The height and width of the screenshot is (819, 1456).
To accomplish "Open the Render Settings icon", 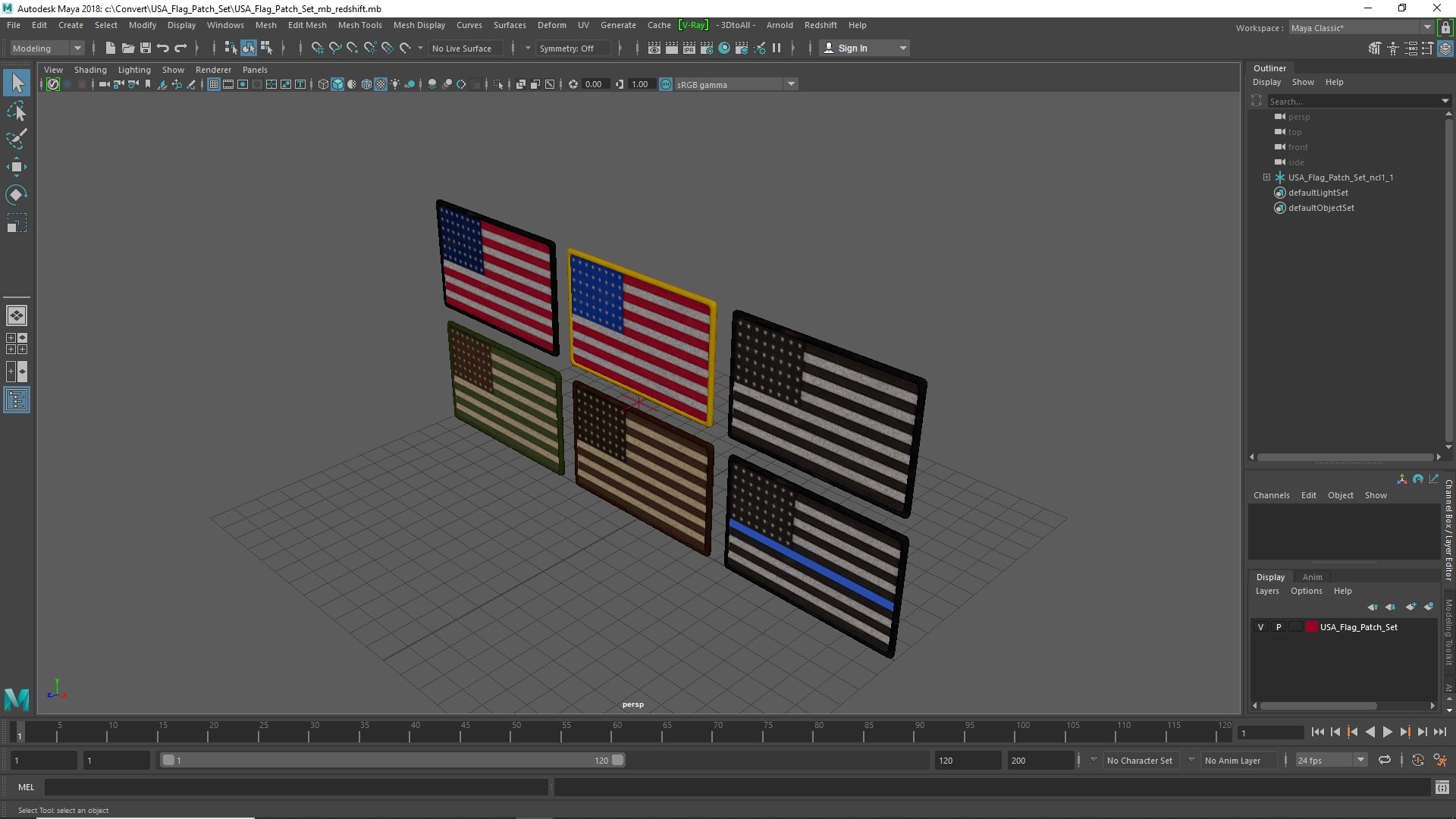I will tap(706, 48).
